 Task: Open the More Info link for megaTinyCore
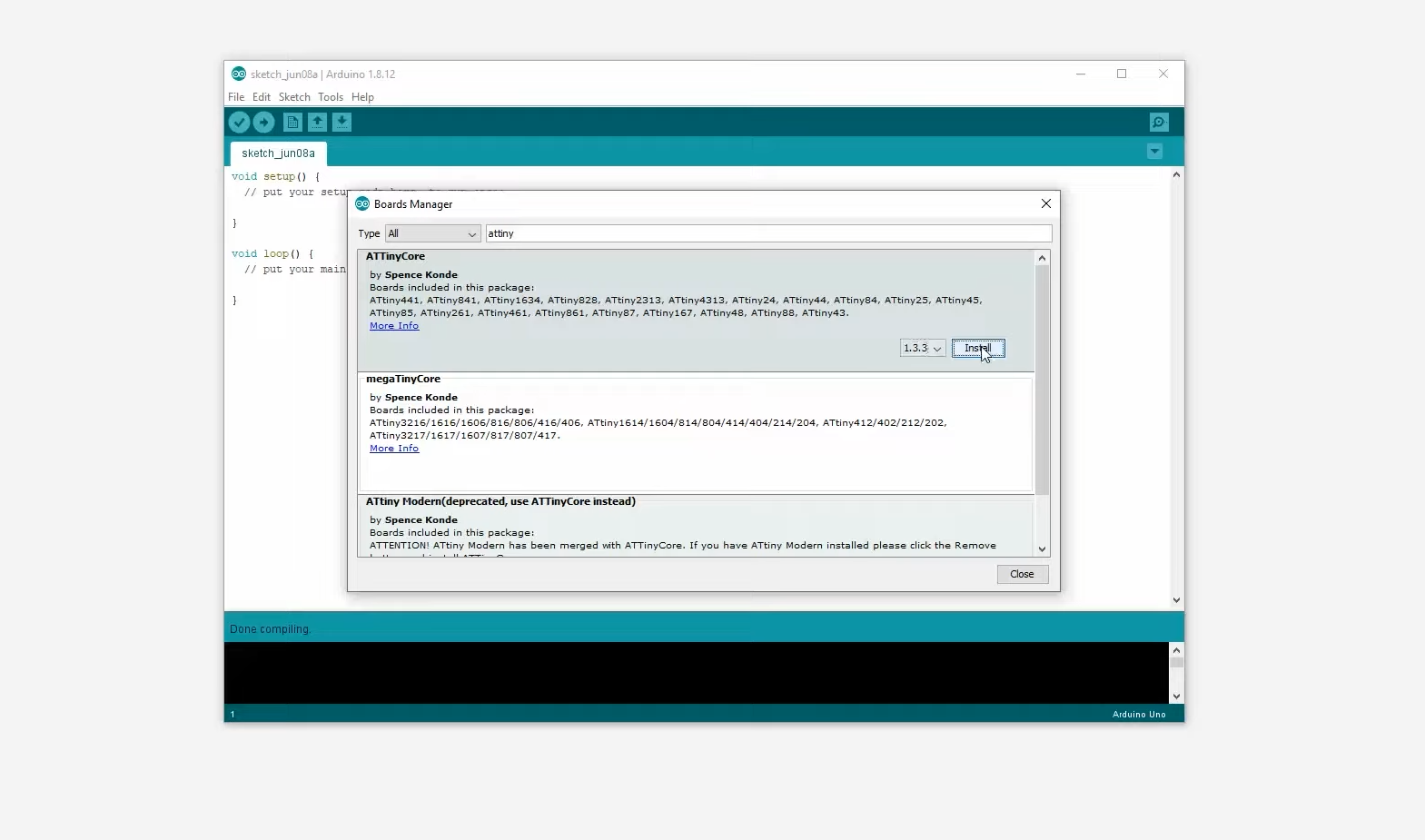point(394,449)
